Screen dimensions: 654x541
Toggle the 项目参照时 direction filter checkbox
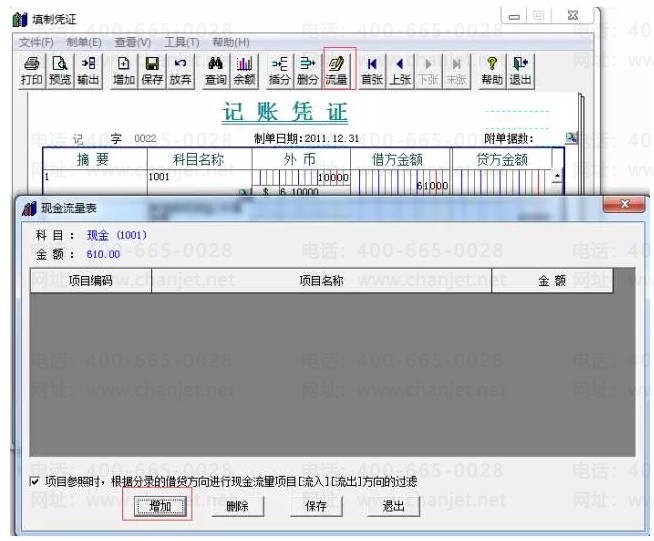[35, 481]
